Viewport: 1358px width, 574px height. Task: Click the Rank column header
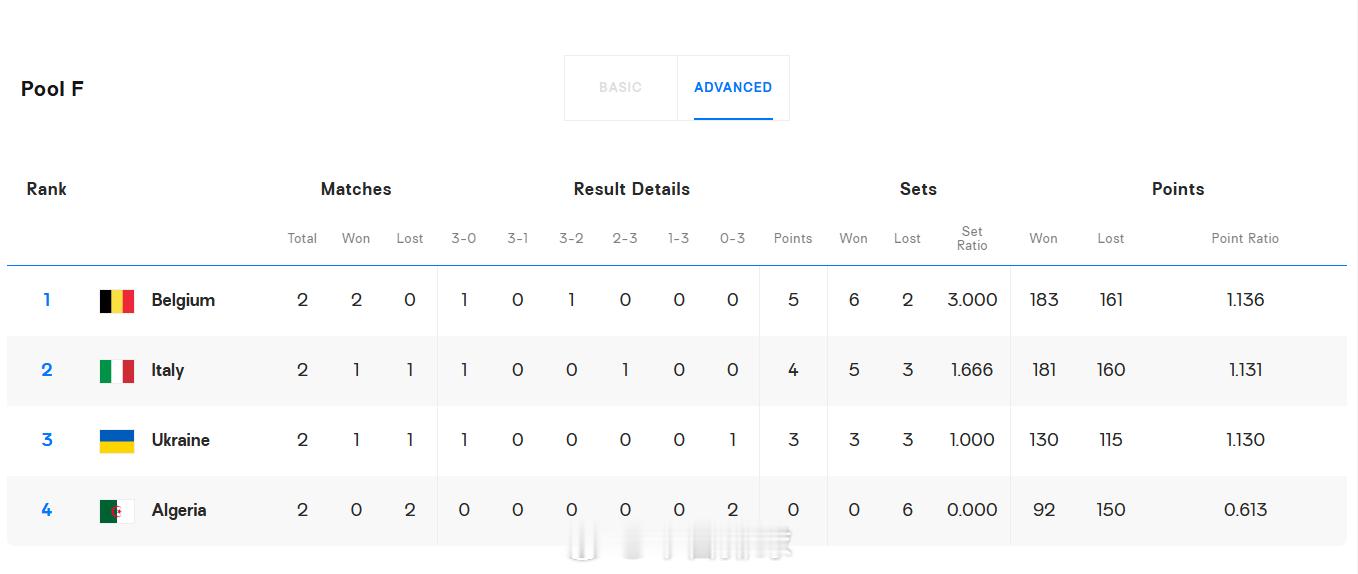(47, 189)
